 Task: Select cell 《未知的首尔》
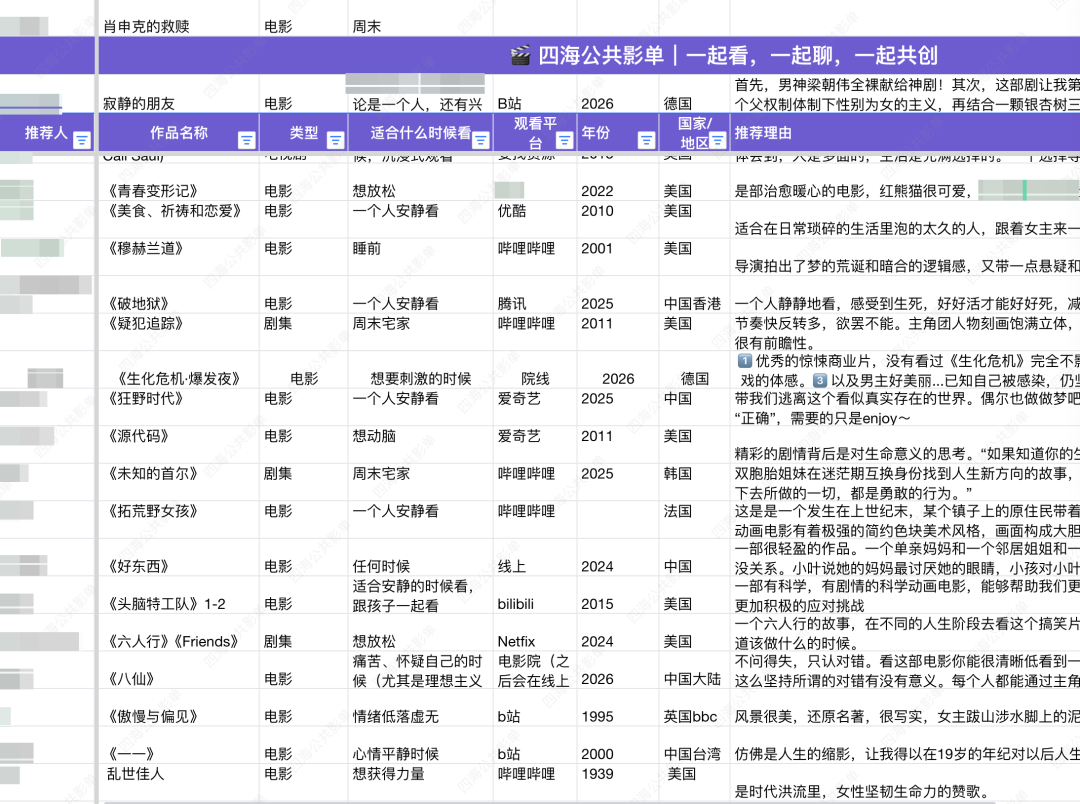tap(178, 482)
